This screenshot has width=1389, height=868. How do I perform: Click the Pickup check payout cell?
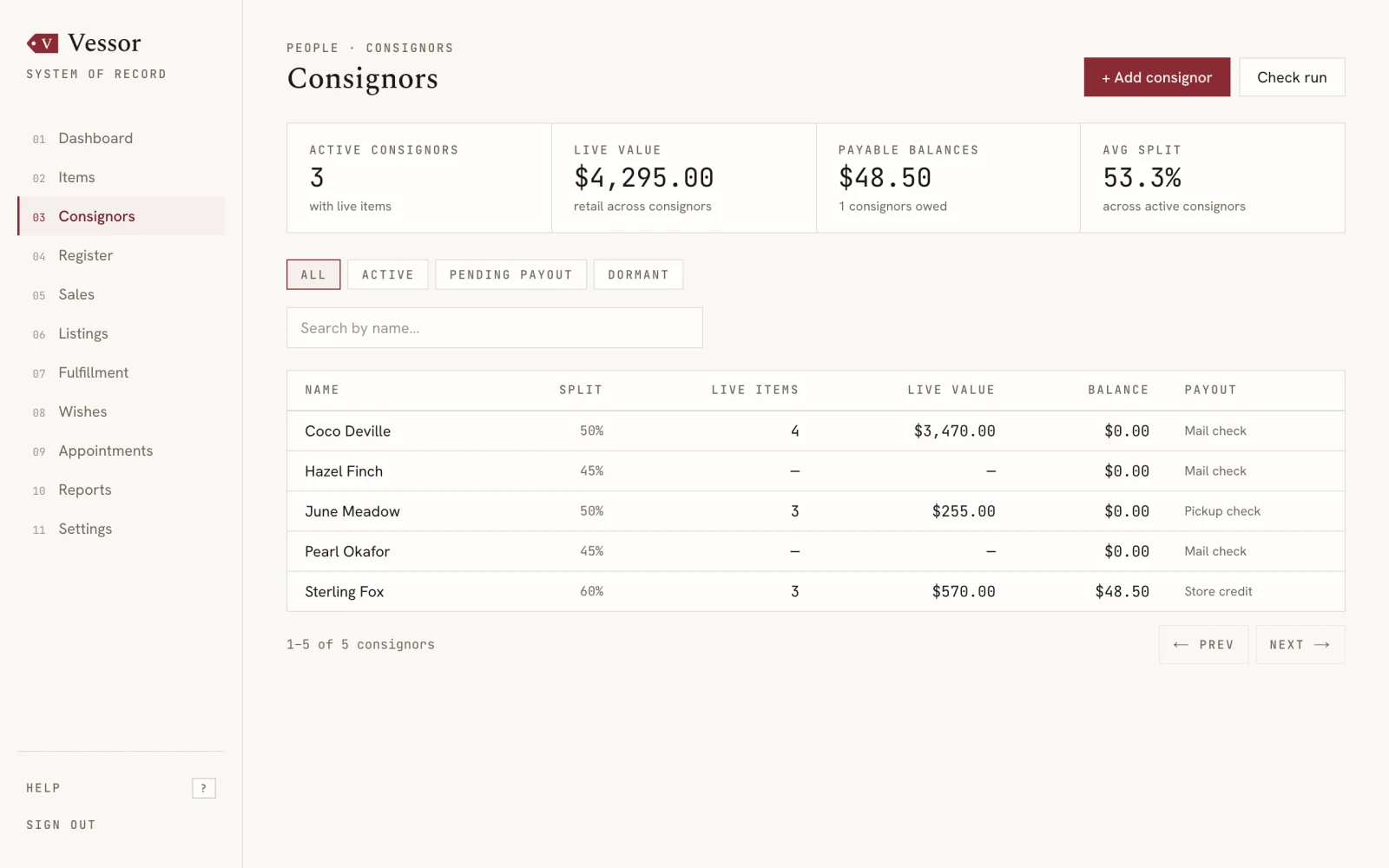(1222, 511)
